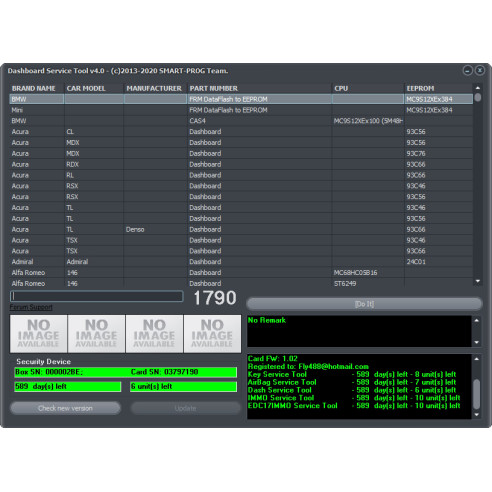Click the table scrollbar up arrow
492x492 pixels.
pyautogui.click(x=478, y=88)
